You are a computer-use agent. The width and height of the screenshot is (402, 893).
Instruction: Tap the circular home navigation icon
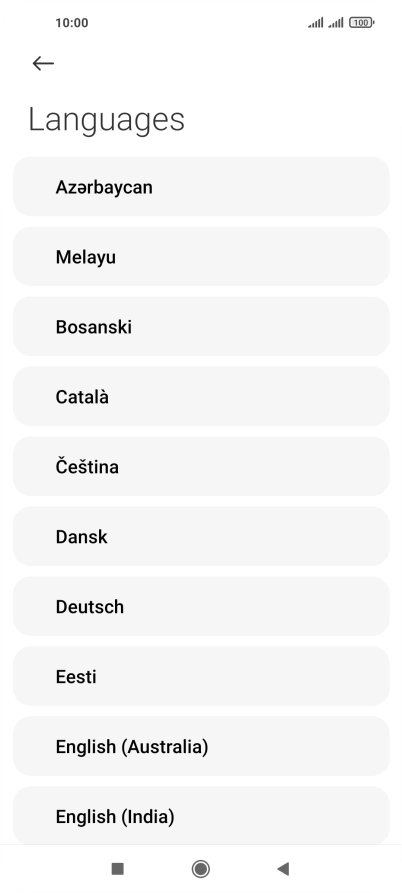[x=200, y=869]
